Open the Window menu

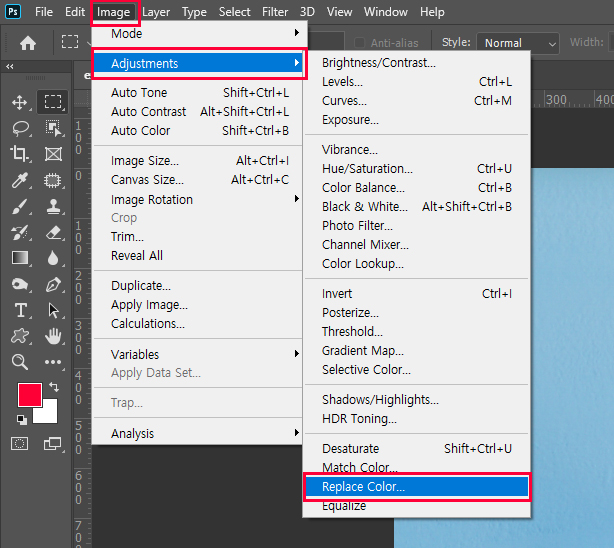[x=386, y=12]
